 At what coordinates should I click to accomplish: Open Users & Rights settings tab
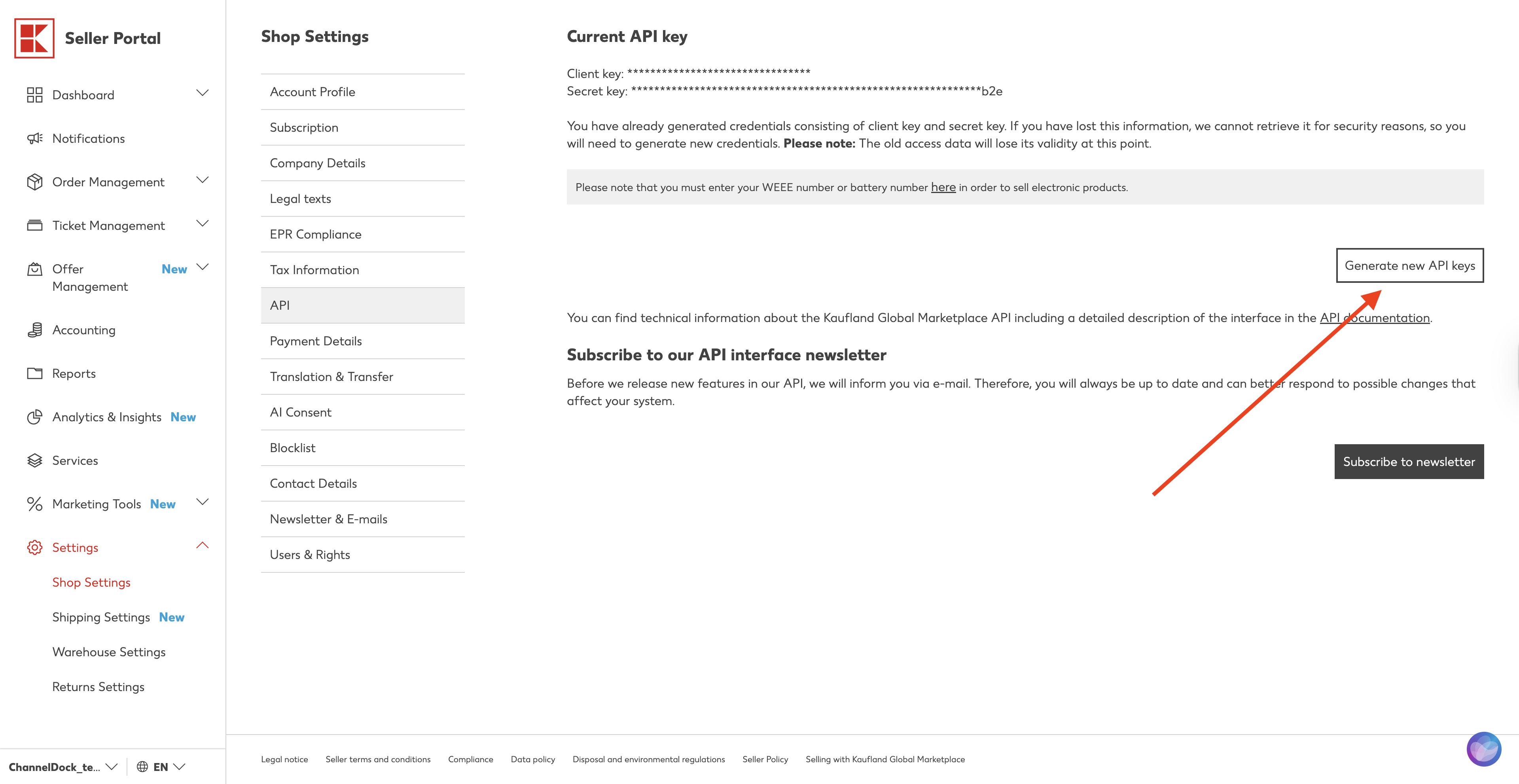click(x=363, y=555)
